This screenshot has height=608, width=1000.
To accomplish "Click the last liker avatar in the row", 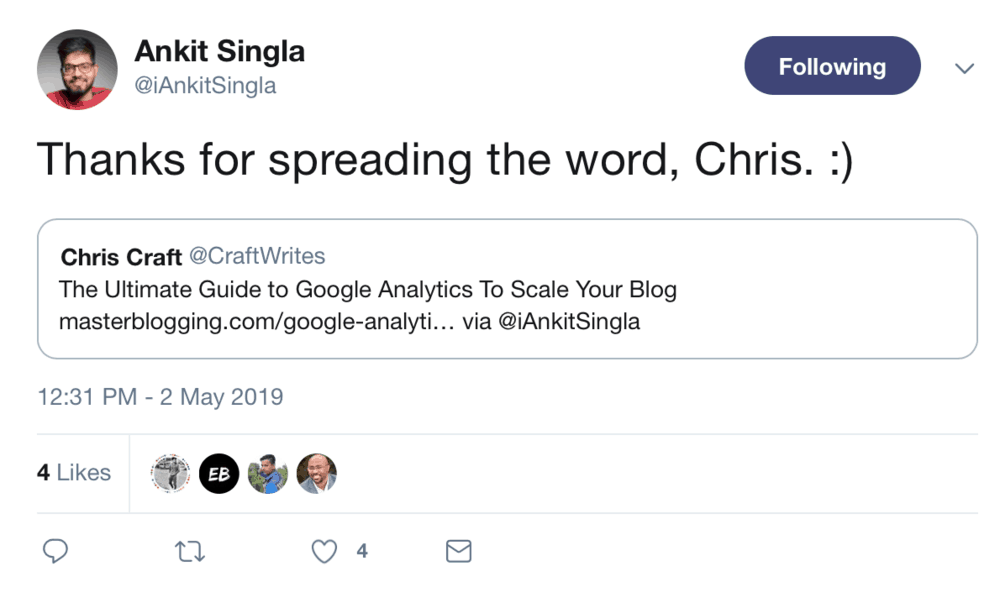I will coord(316,474).
